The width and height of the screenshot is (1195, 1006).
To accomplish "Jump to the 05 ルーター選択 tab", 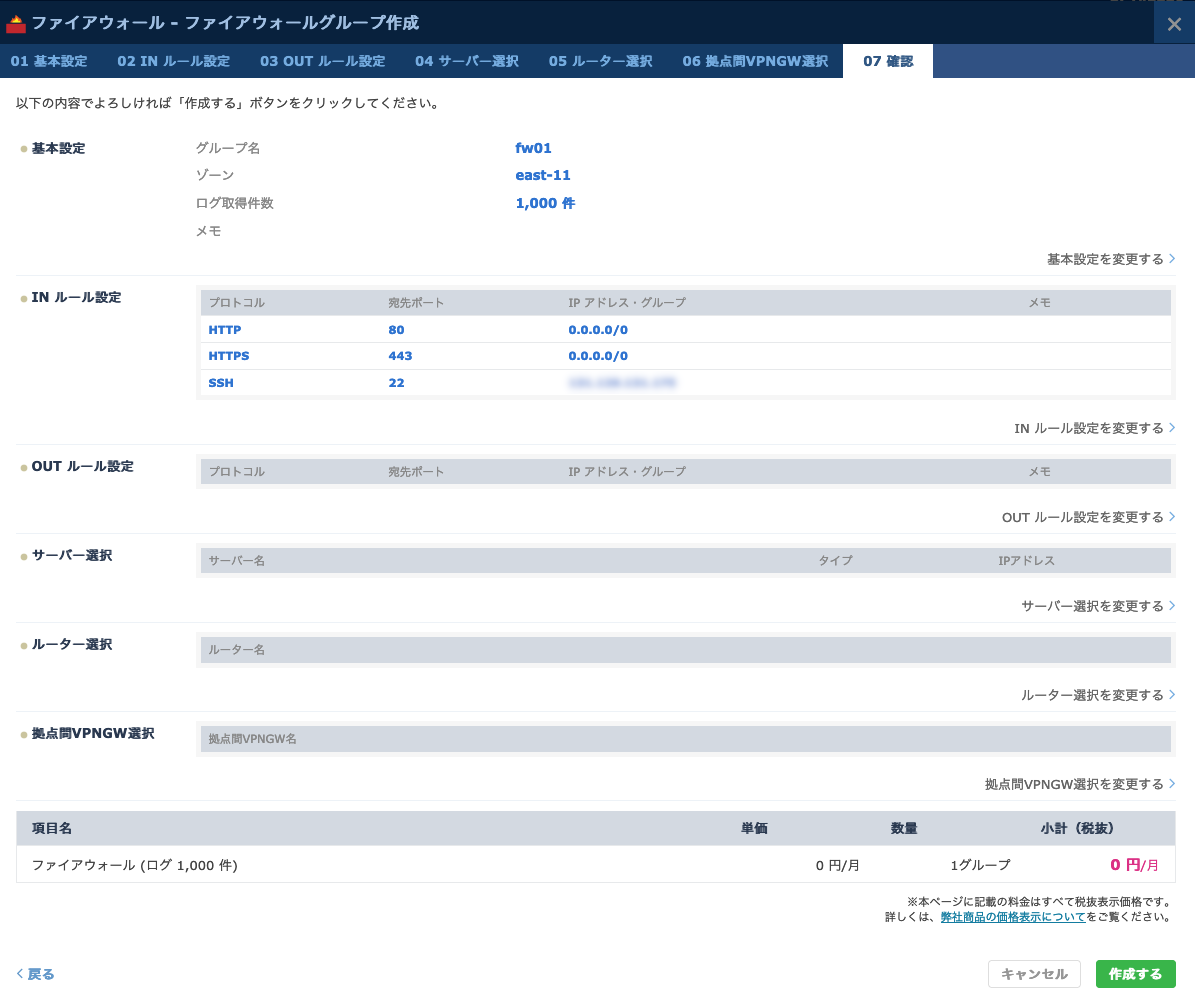I will click(600, 61).
